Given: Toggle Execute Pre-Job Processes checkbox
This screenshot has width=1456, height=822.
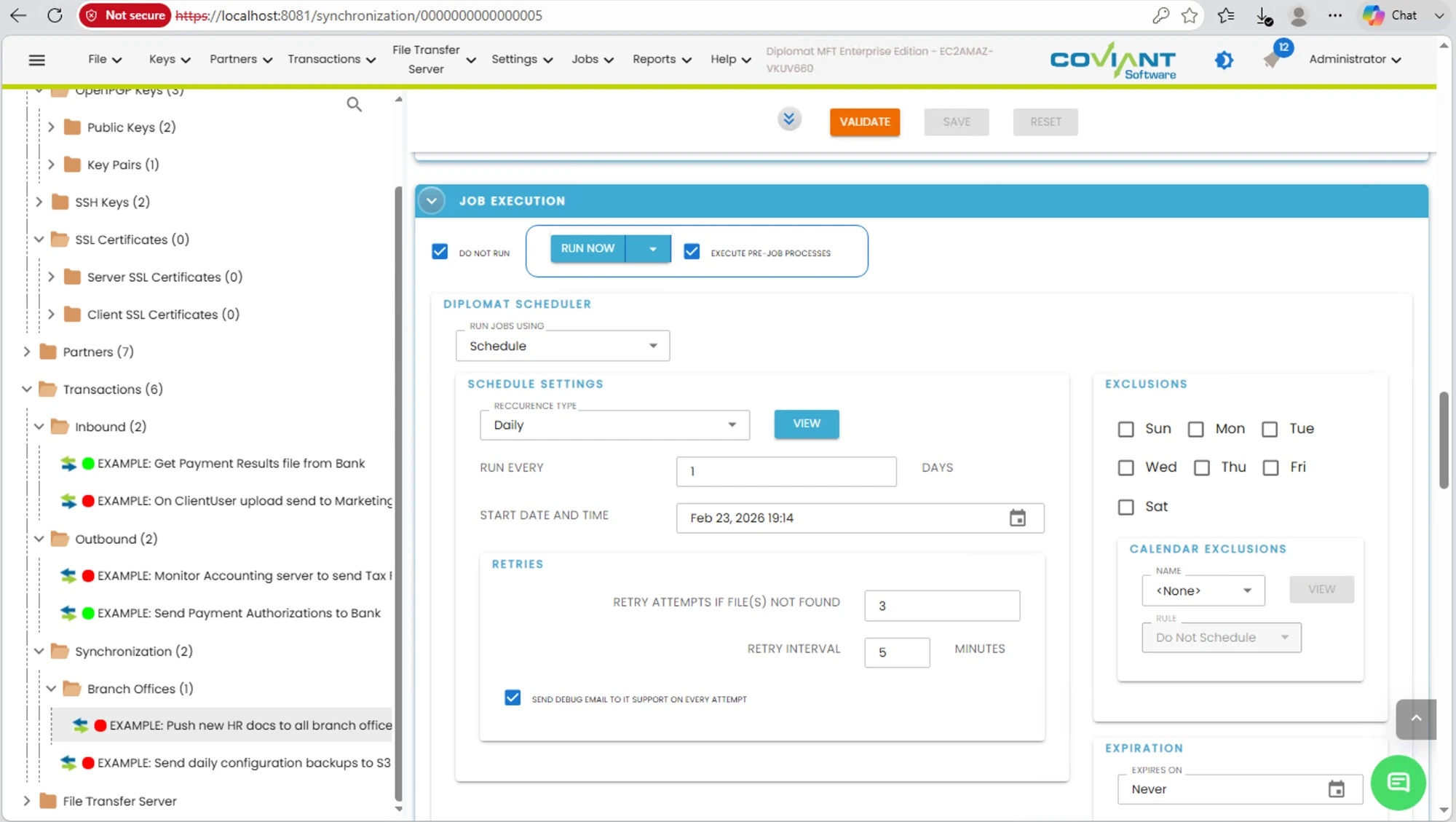Looking at the screenshot, I should pyautogui.click(x=692, y=252).
